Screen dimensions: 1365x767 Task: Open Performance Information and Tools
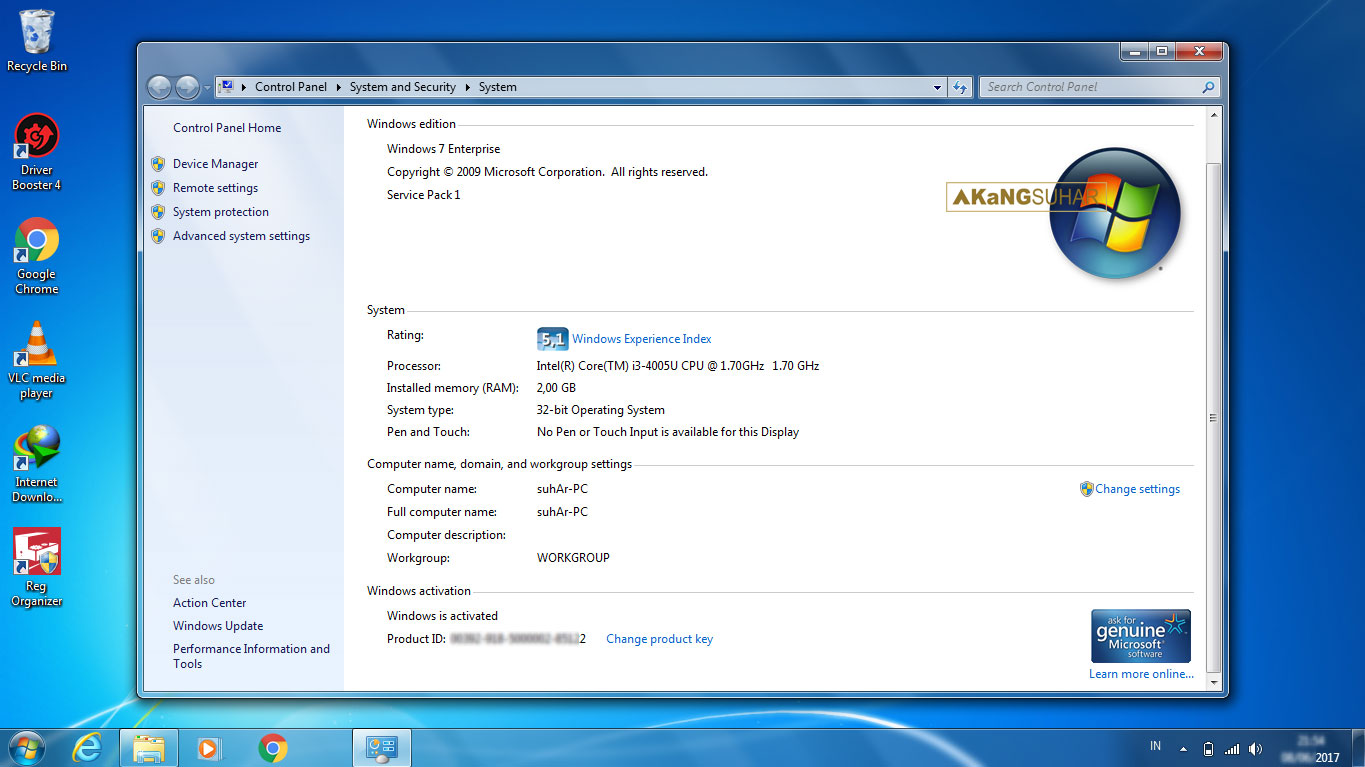pos(251,656)
